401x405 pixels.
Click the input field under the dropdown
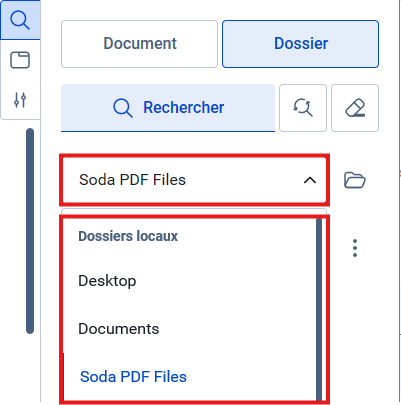(x=194, y=212)
